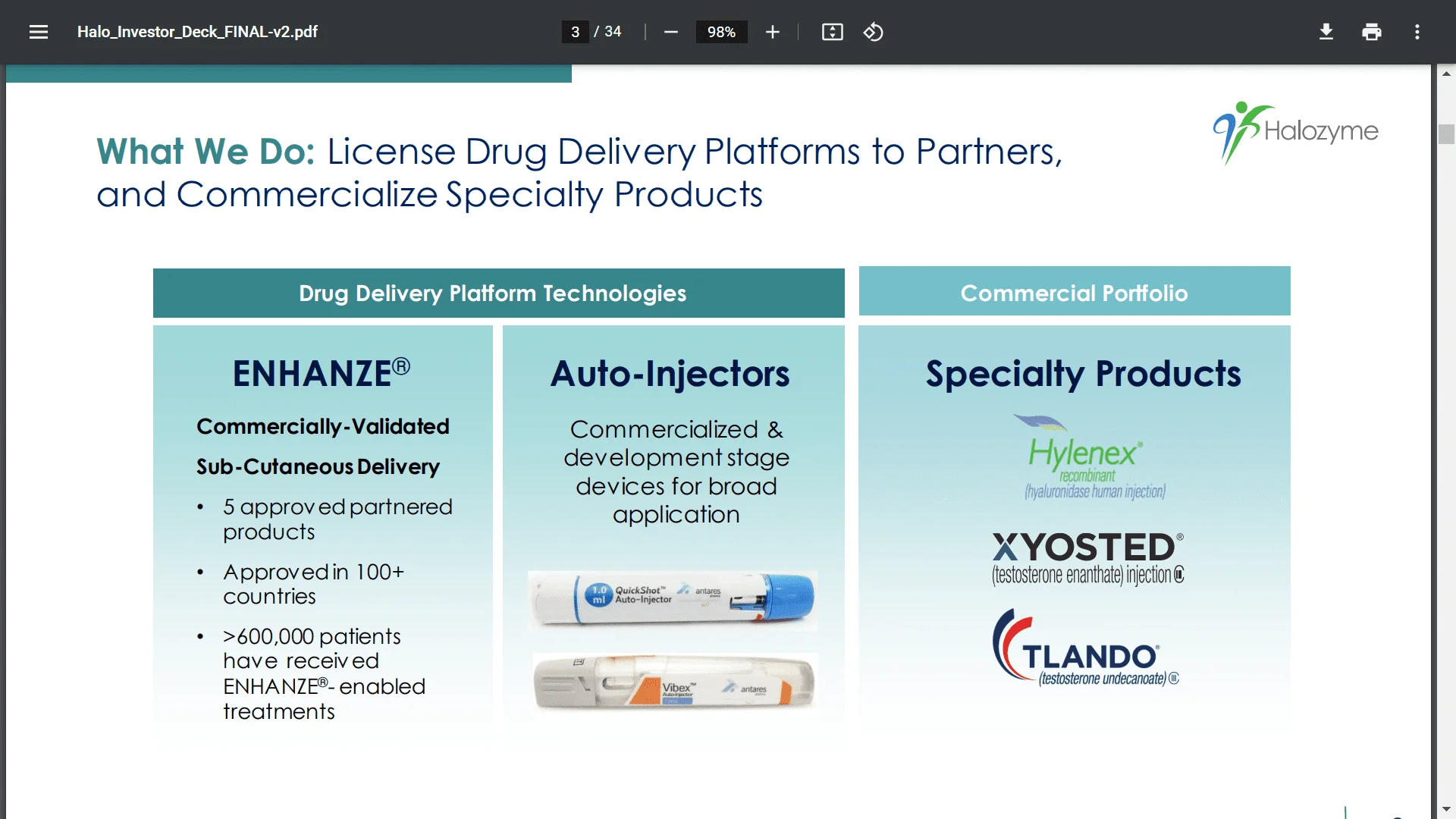This screenshot has width=1456, height=819.
Task: Click the page number input field
Action: click(575, 32)
